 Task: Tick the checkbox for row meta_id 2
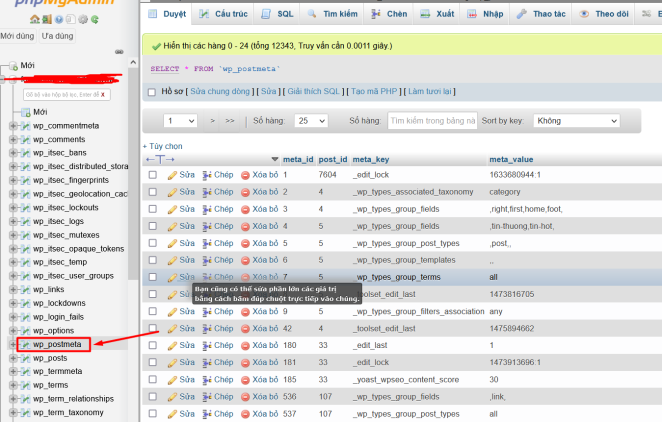(153, 192)
